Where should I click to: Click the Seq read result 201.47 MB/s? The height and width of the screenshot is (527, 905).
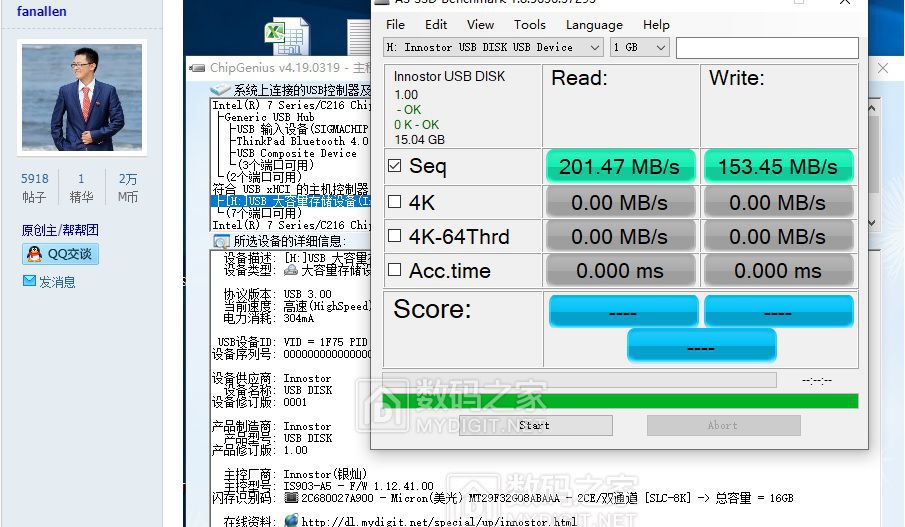click(620, 167)
